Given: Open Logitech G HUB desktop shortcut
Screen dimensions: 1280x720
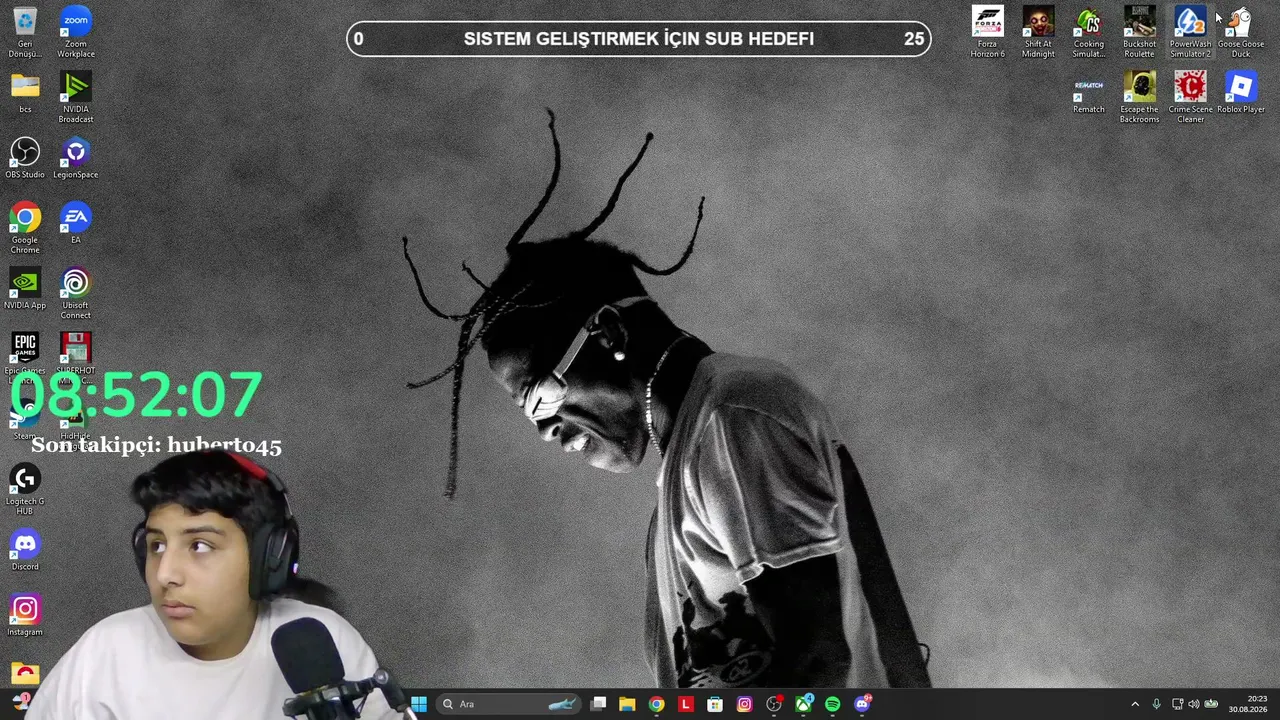Looking at the screenshot, I should click(25, 489).
